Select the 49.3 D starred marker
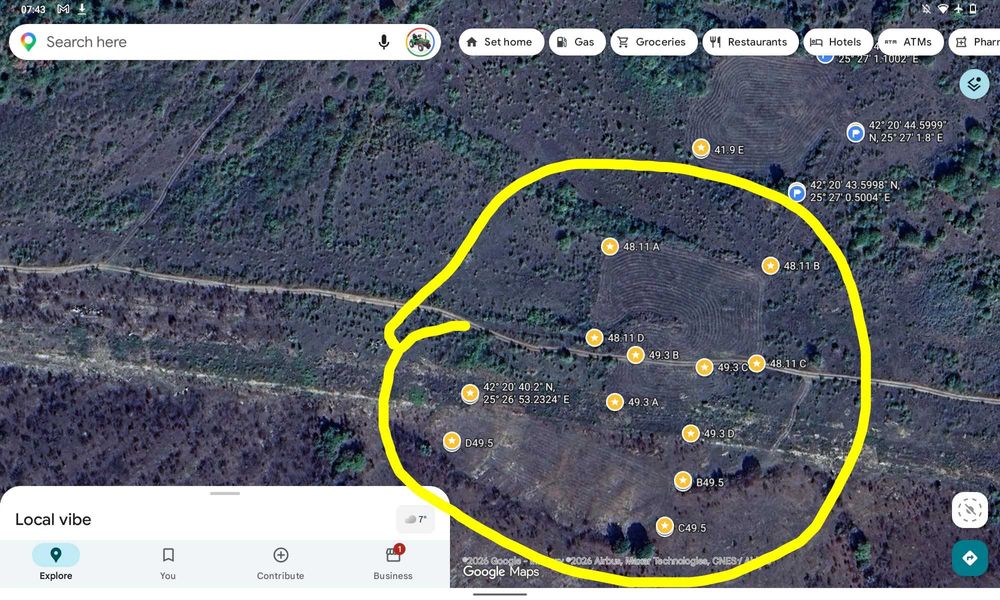The image size is (1000, 600). pyautogui.click(x=691, y=434)
